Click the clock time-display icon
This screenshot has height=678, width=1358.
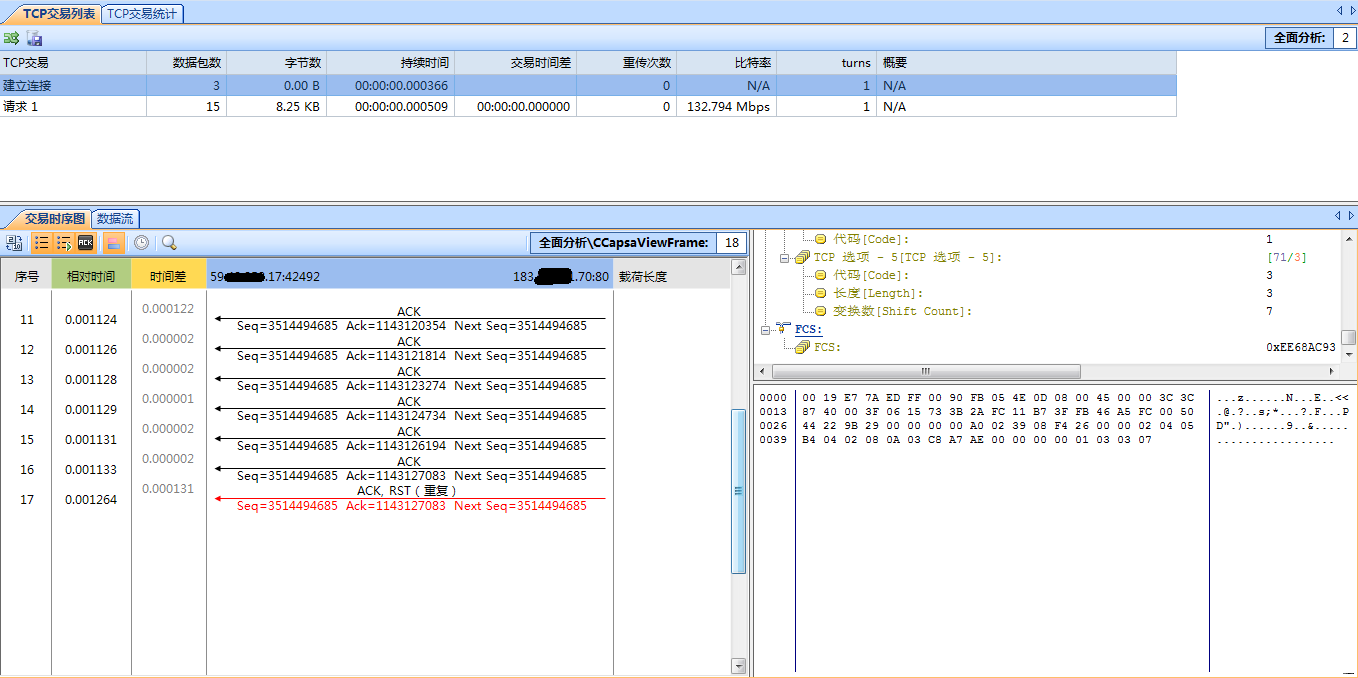(x=142, y=242)
